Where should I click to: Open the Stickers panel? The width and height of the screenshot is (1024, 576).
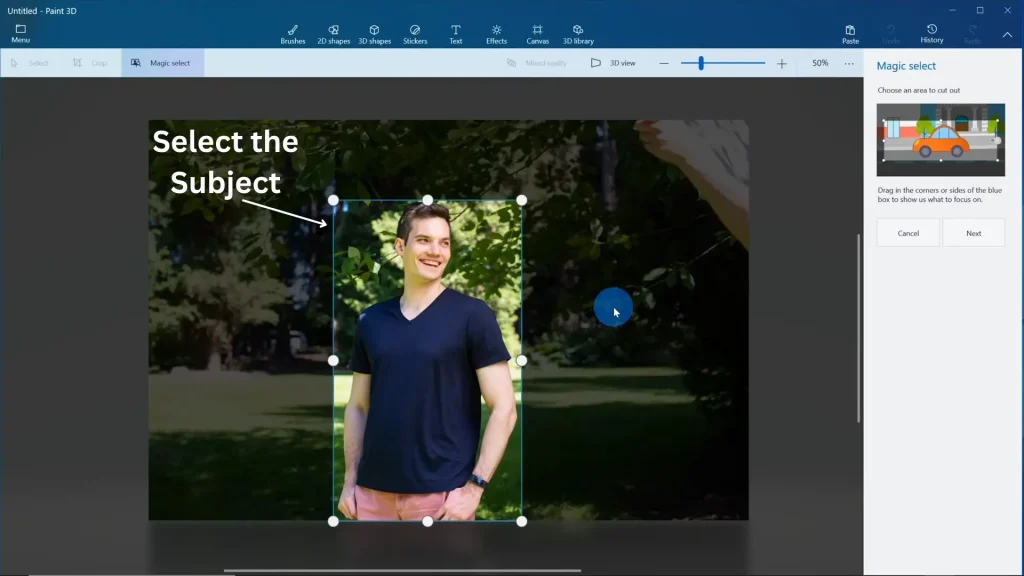click(415, 34)
